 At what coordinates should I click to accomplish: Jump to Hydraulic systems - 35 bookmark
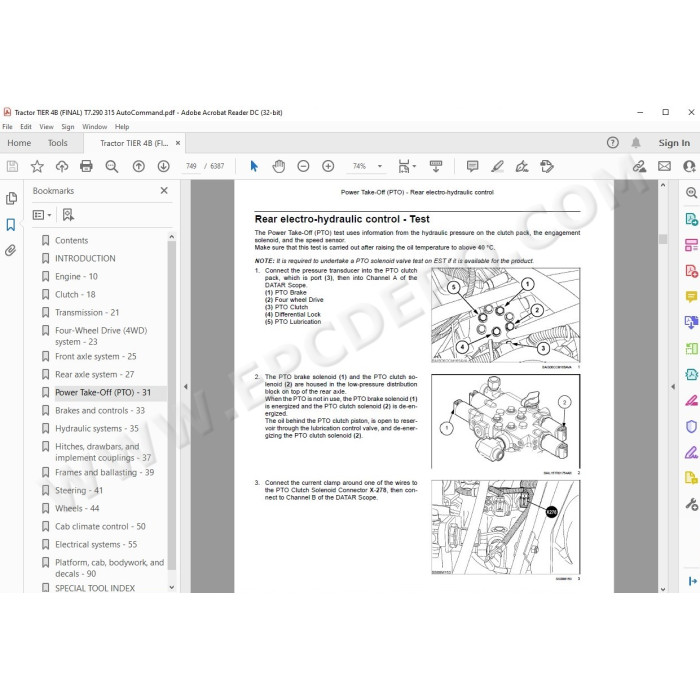[x=97, y=429]
